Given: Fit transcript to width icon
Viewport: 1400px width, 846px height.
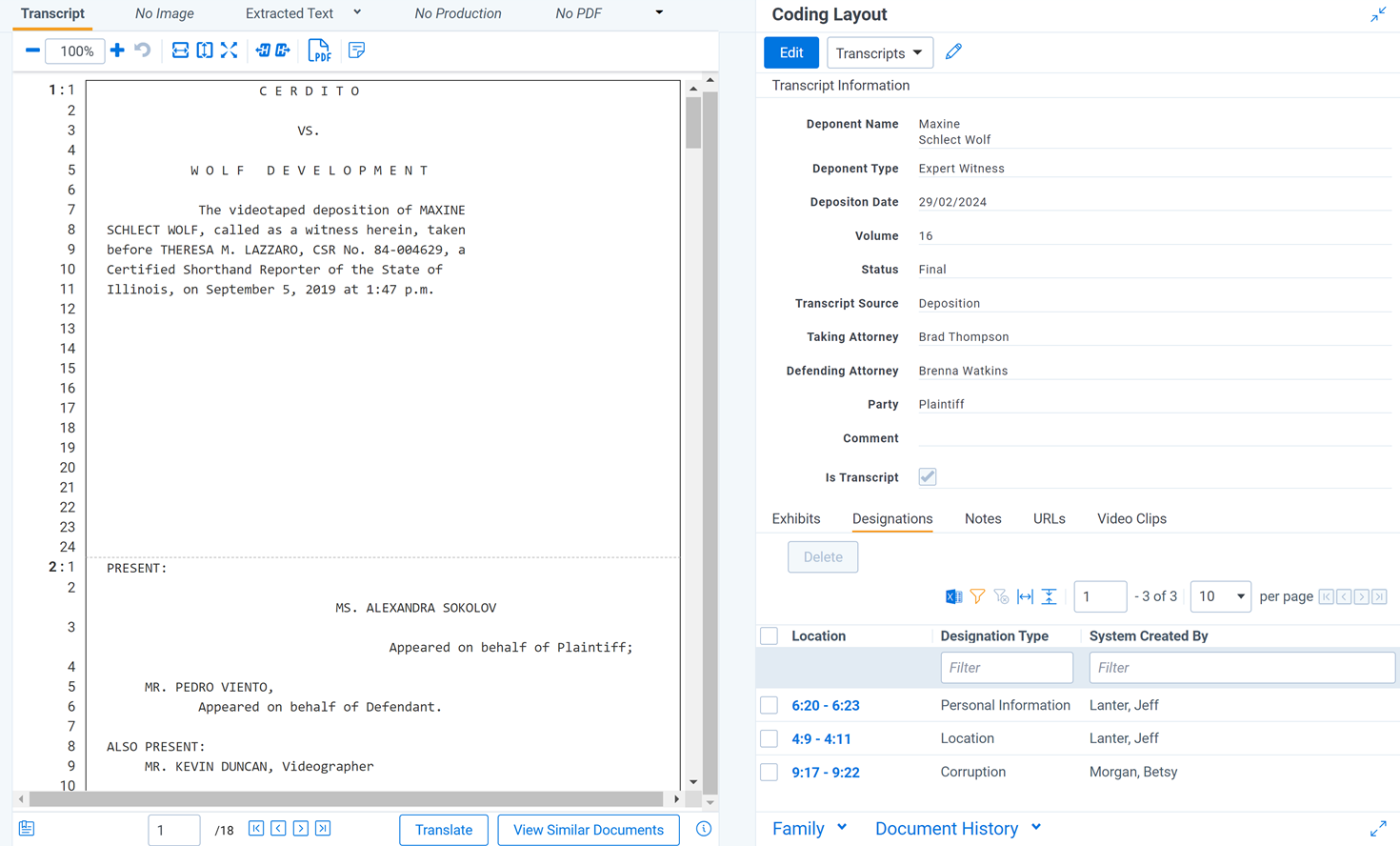Looking at the screenshot, I should pos(180,50).
